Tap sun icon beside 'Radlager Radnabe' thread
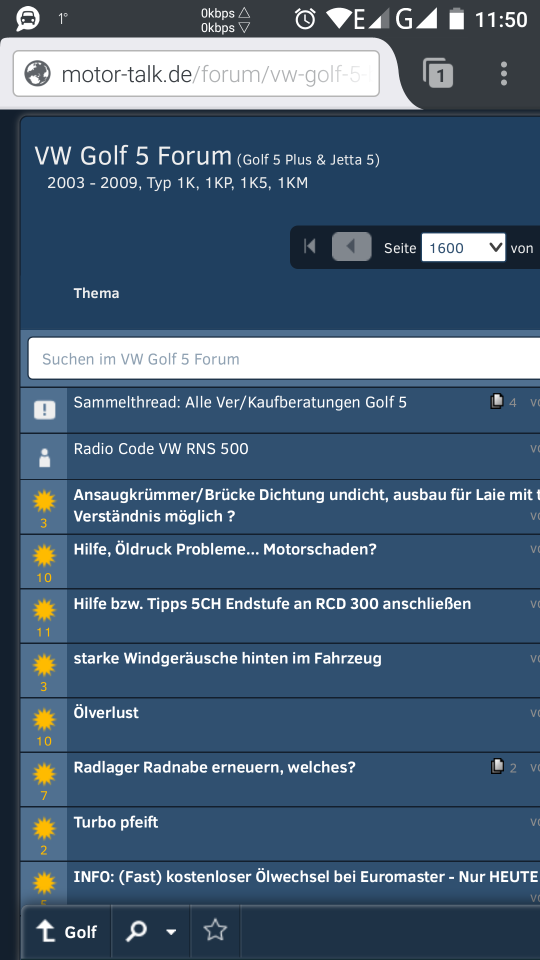 (44, 774)
